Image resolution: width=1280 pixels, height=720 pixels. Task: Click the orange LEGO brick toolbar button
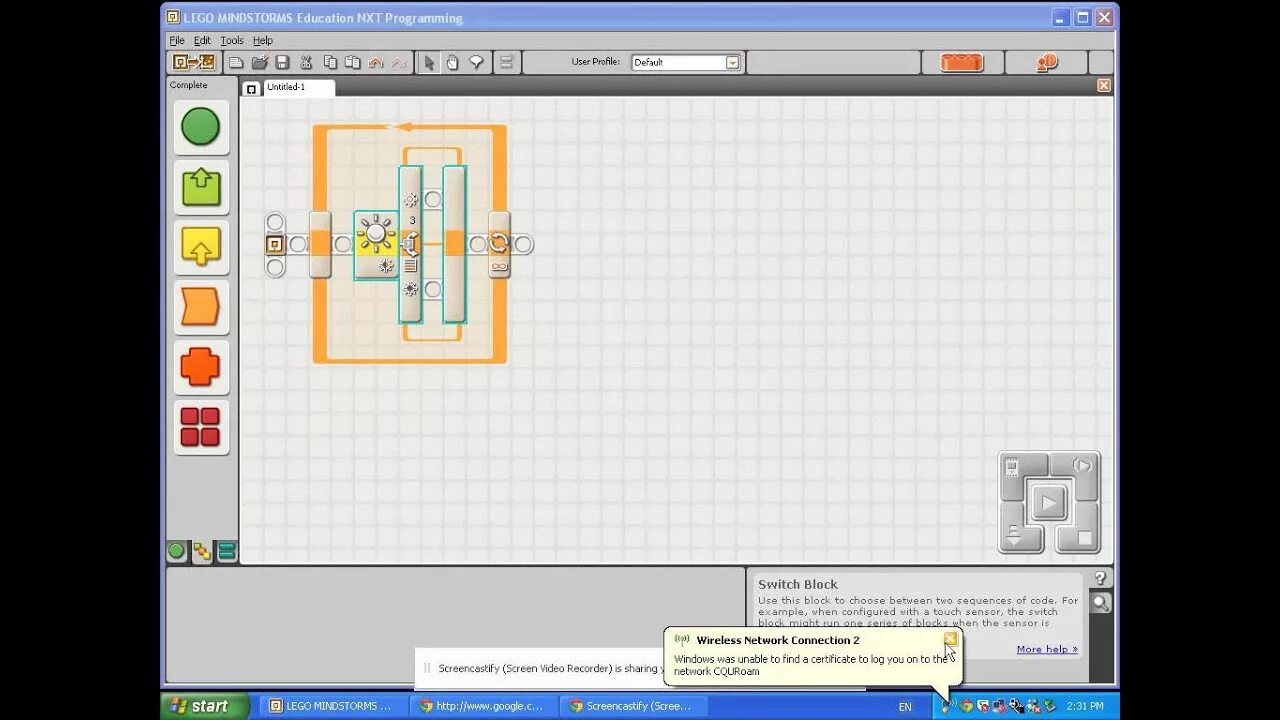pos(962,62)
